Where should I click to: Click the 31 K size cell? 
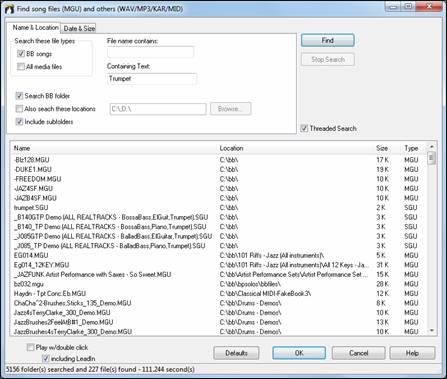coord(382,265)
